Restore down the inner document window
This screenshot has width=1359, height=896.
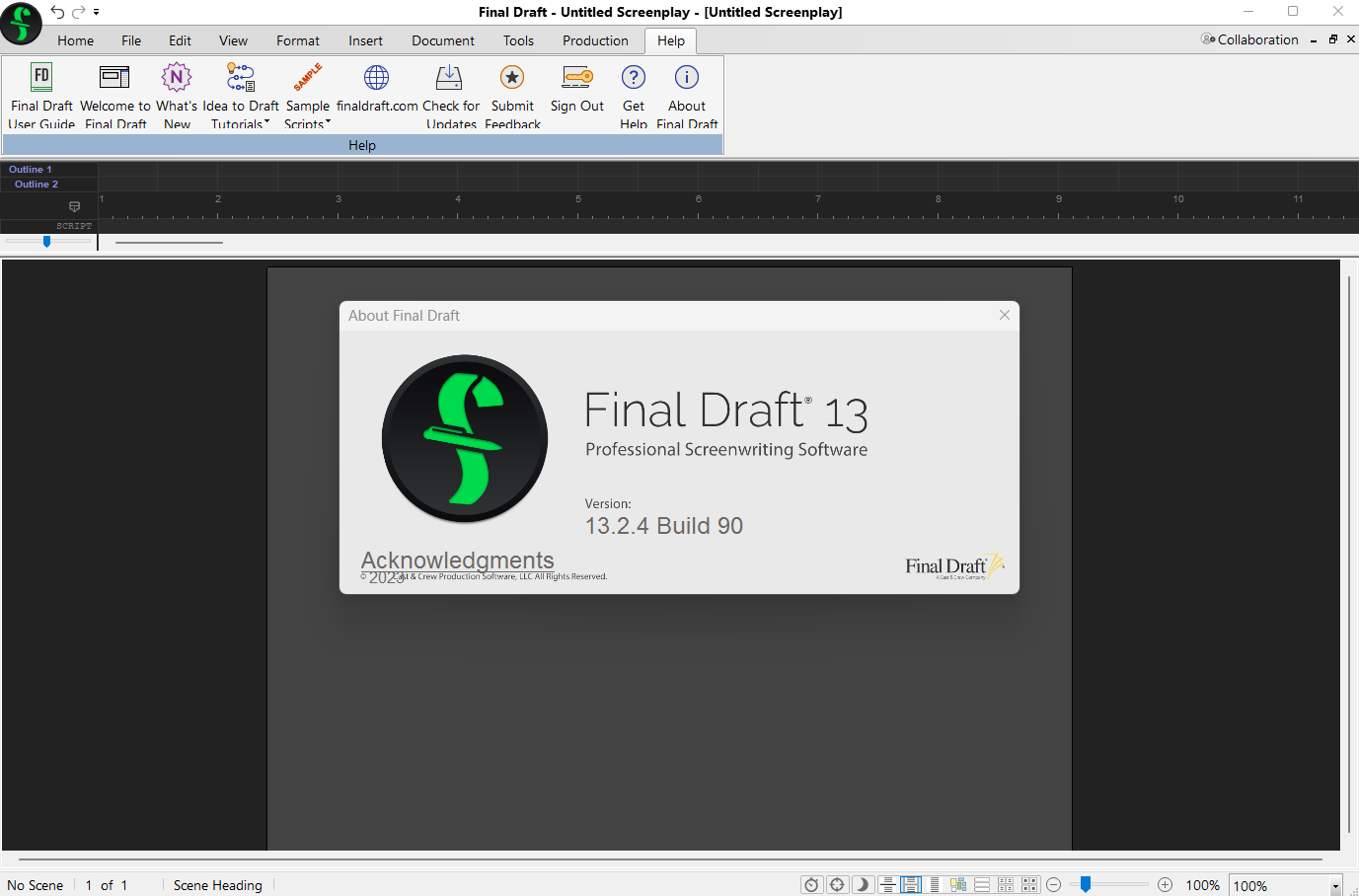1332,39
